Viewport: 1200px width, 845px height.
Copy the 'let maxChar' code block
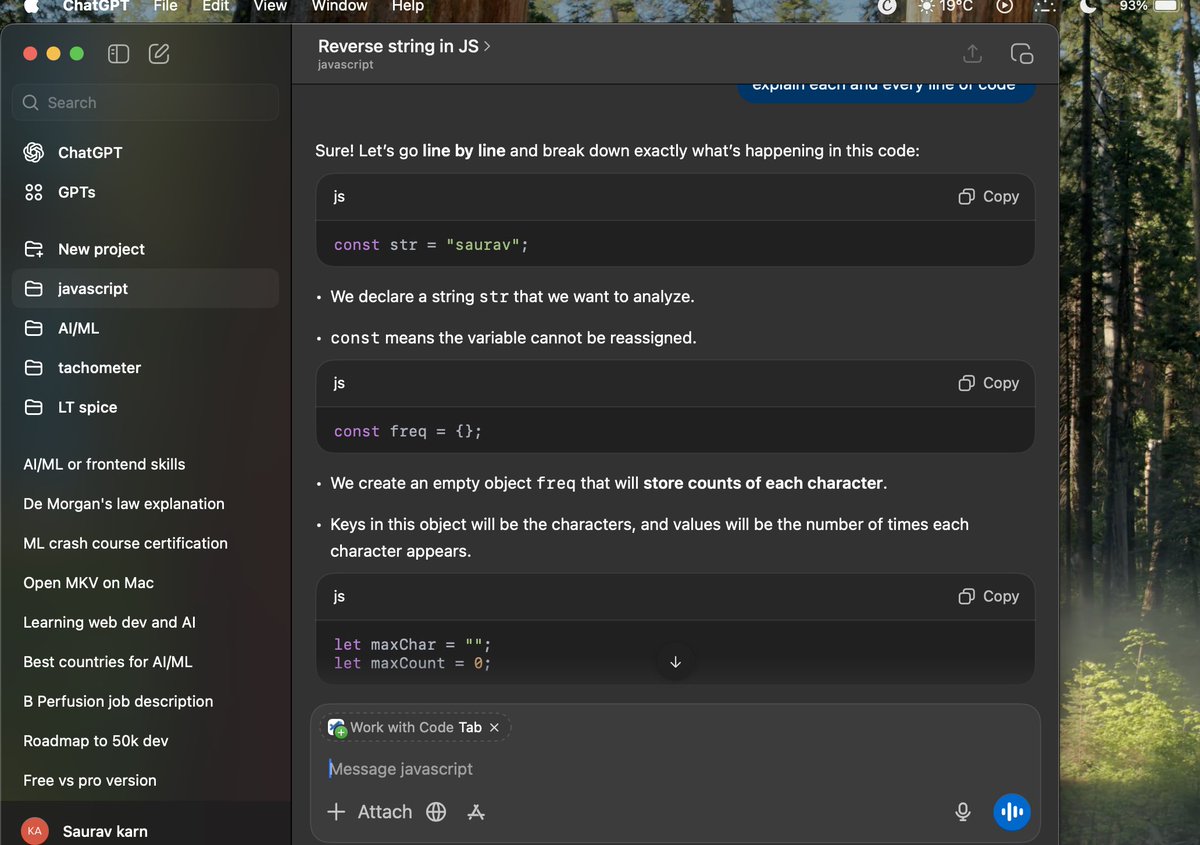tap(988, 596)
